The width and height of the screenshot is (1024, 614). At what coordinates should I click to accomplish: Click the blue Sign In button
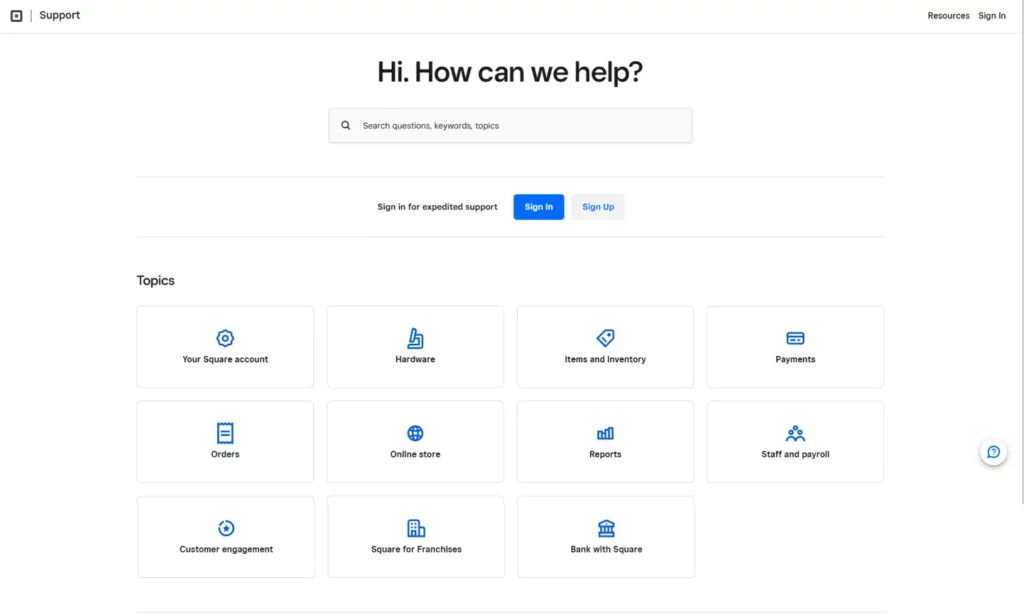(x=538, y=206)
